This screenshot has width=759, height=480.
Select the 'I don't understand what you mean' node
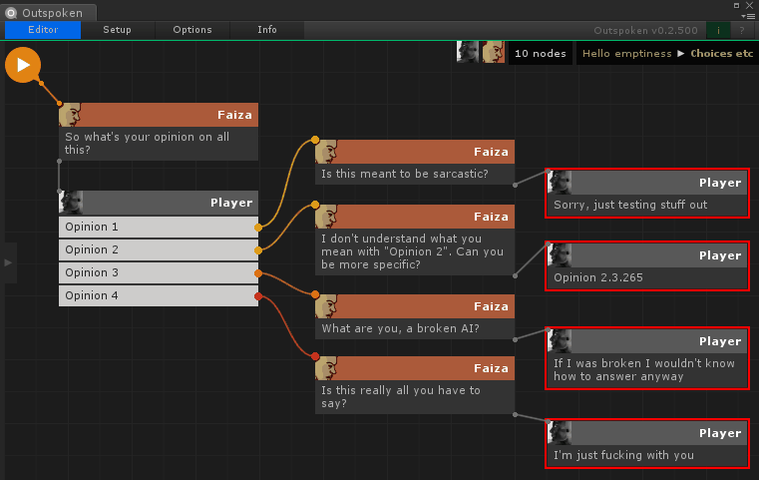click(x=415, y=240)
